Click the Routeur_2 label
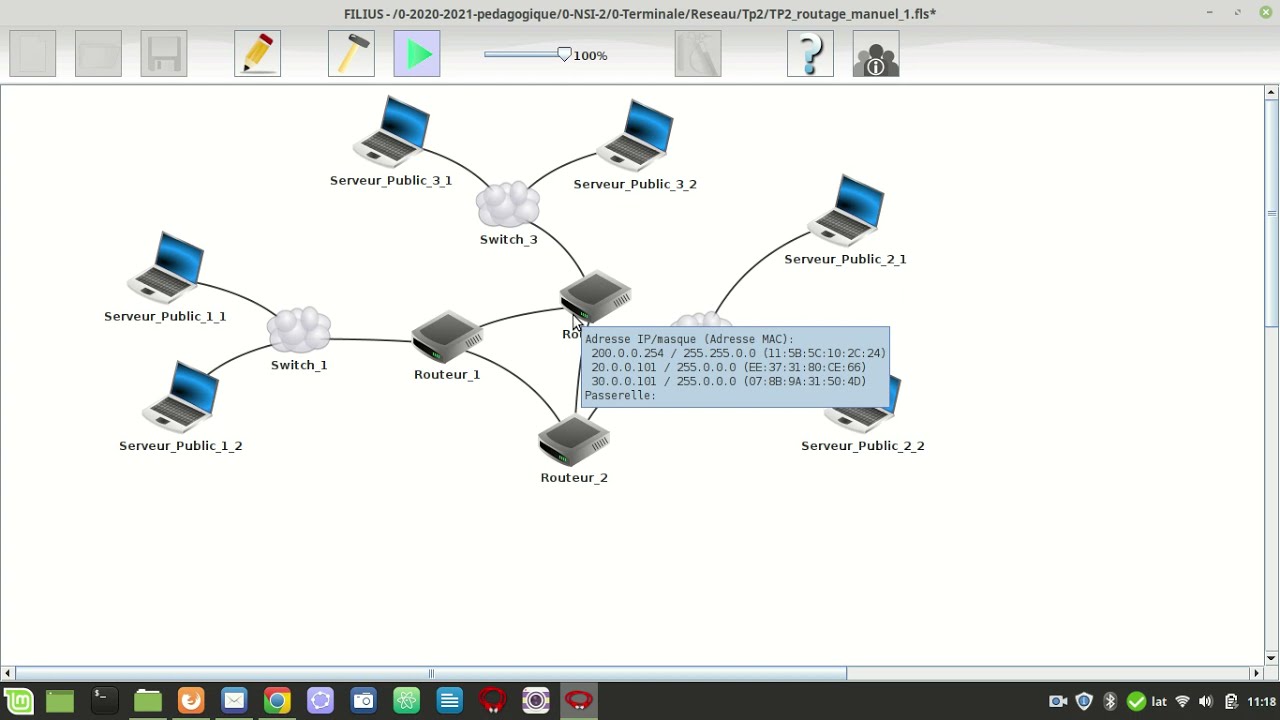Screen dimensions: 1280x720 (x=574, y=478)
